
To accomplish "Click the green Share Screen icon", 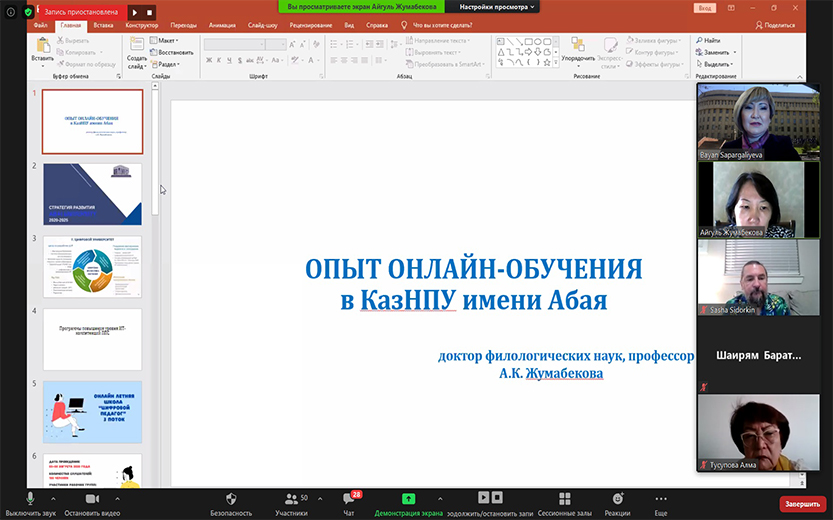I will pos(408,499).
